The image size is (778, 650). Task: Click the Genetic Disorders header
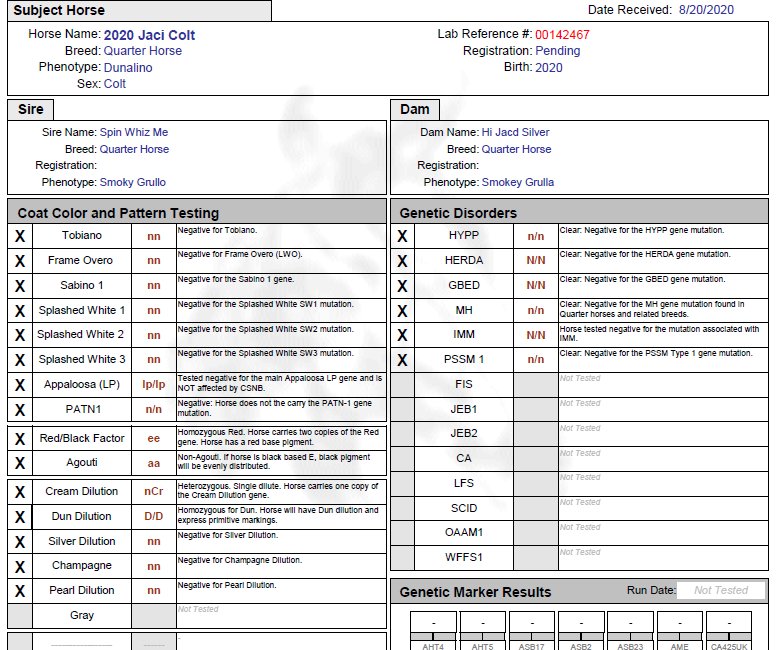580,212
